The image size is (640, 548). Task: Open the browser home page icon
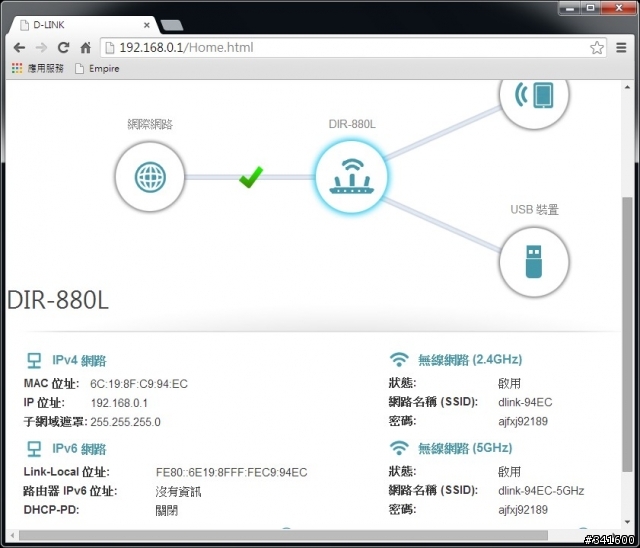(85, 48)
